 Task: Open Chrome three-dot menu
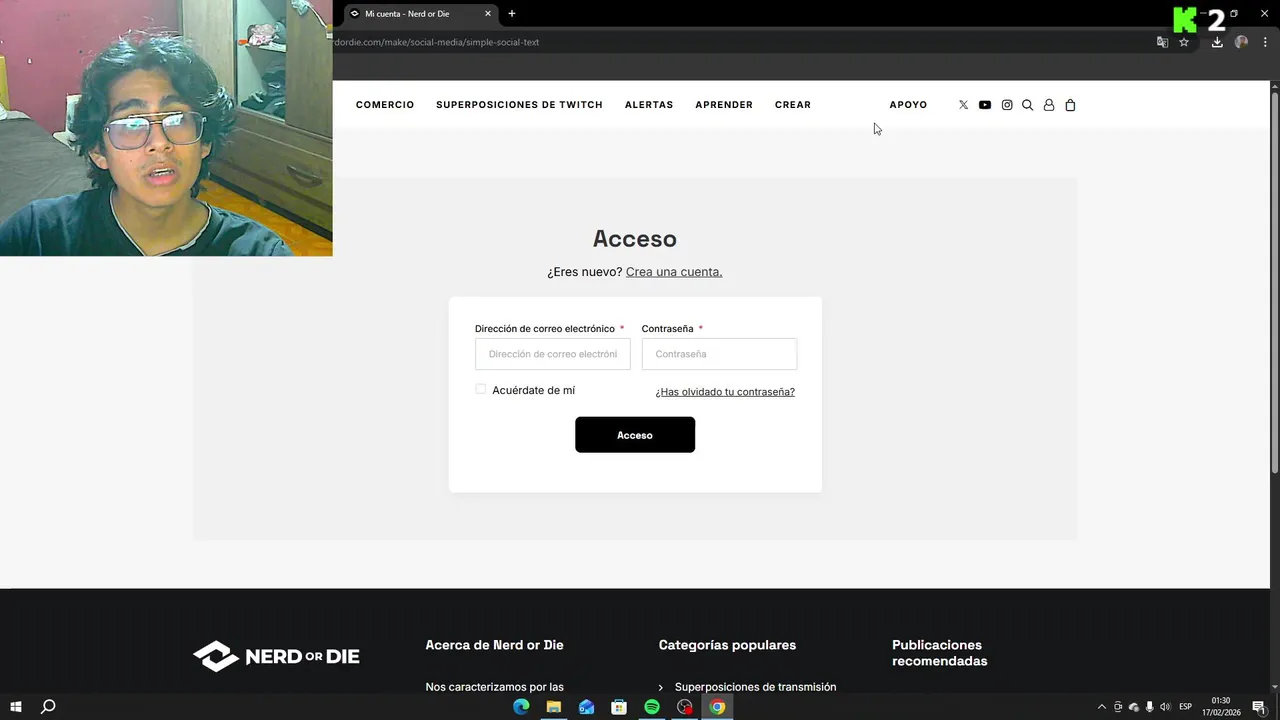pyautogui.click(x=1265, y=42)
